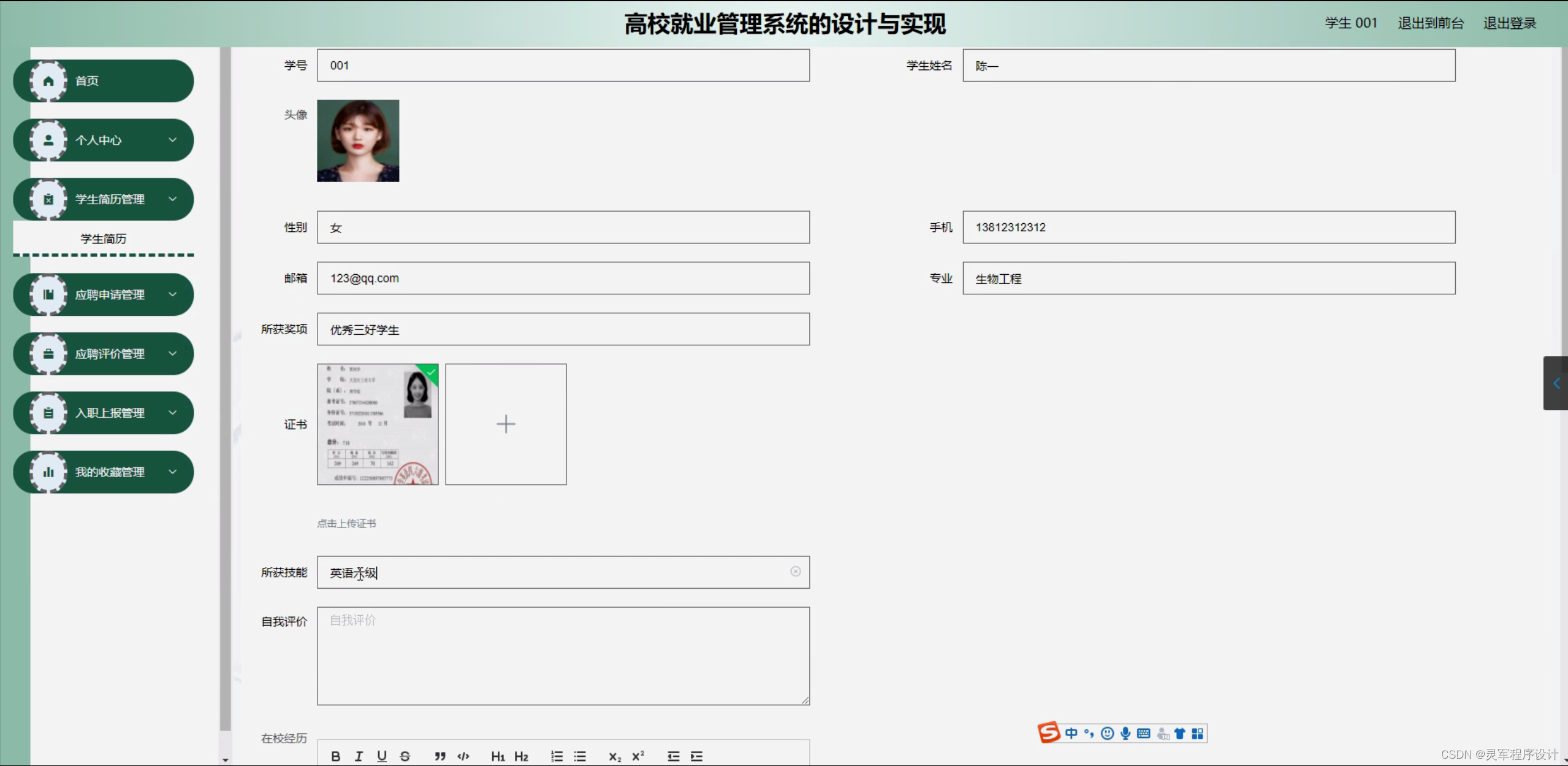Click the plus box to upload certificate
This screenshot has height=766, width=1568.
[x=506, y=424]
